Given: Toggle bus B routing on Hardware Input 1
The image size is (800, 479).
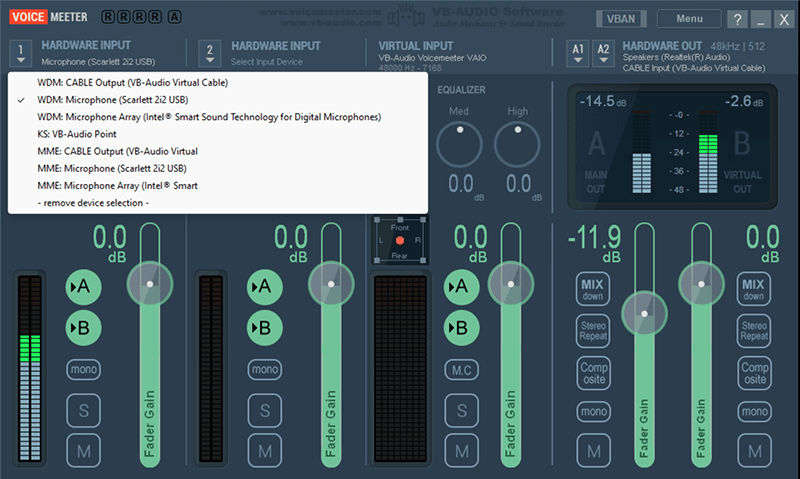Looking at the screenshot, I should pyautogui.click(x=83, y=327).
